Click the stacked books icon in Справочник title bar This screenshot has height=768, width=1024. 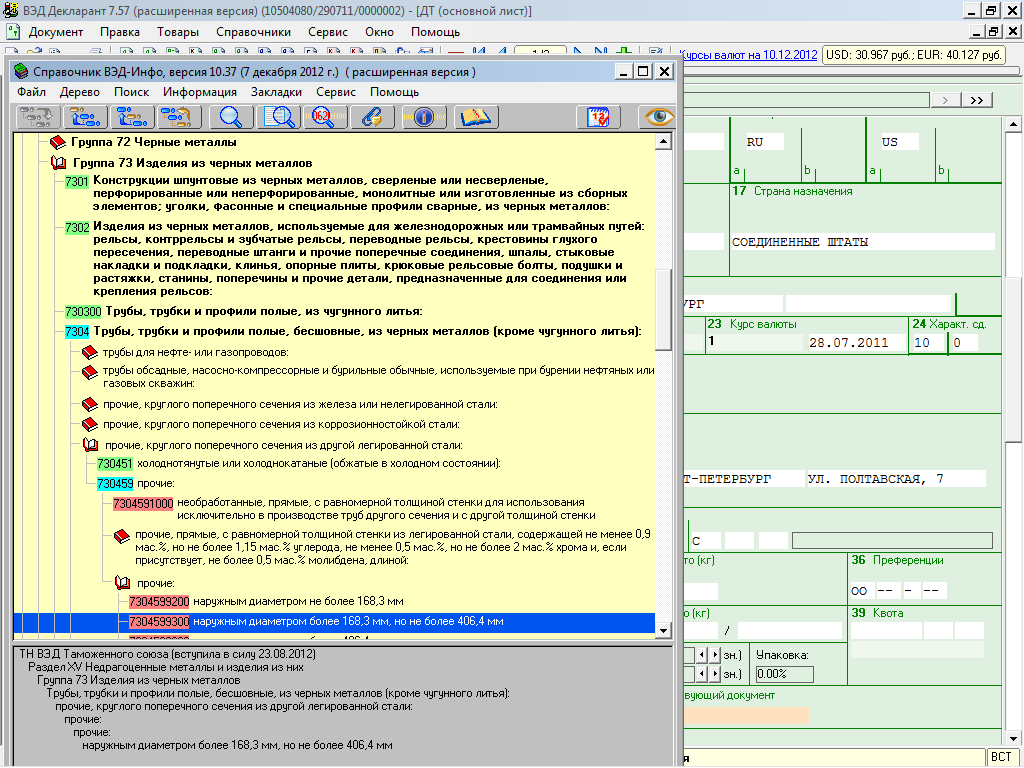[x=22, y=71]
